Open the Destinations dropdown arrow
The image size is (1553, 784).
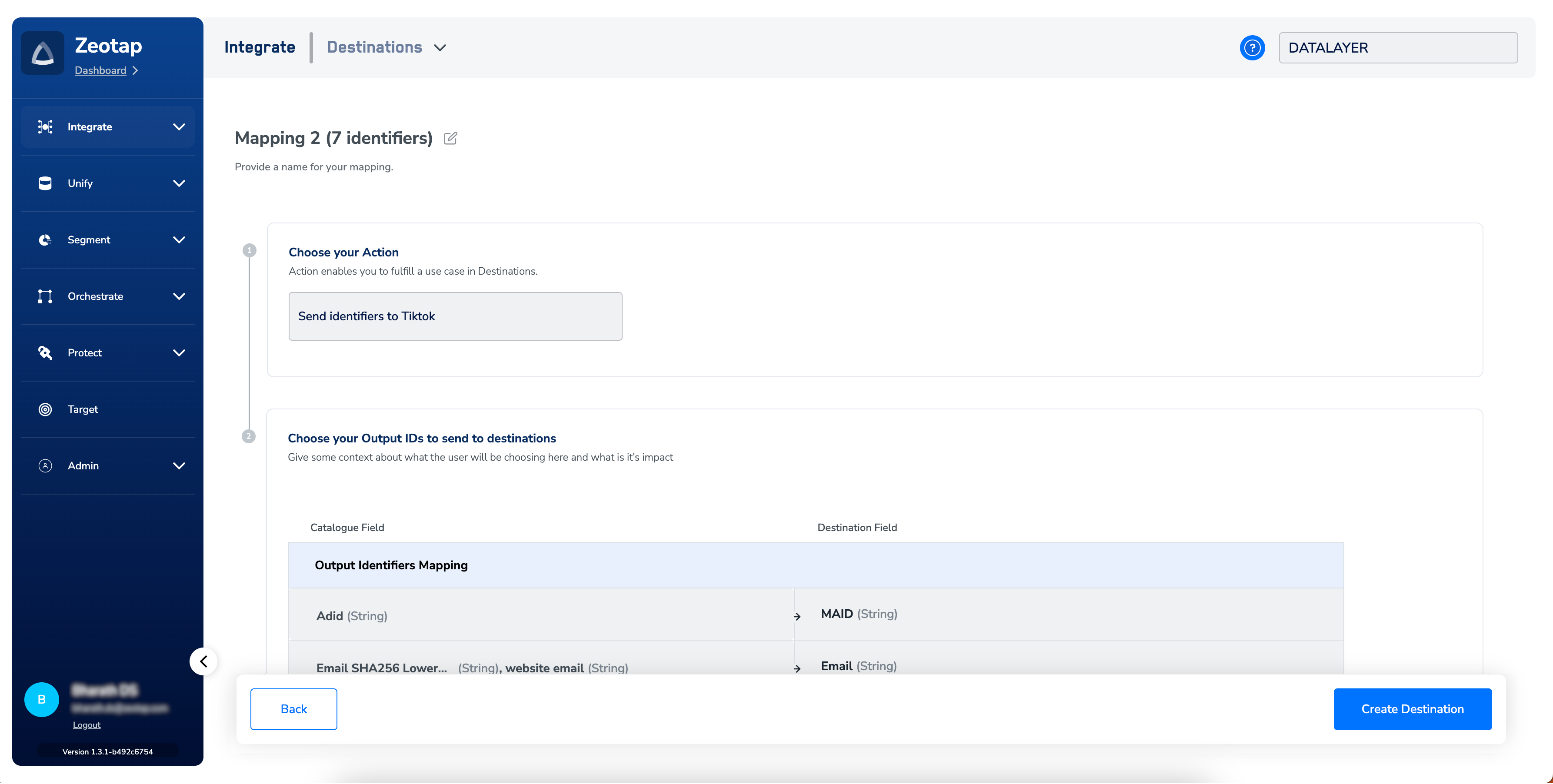click(x=440, y=48)
